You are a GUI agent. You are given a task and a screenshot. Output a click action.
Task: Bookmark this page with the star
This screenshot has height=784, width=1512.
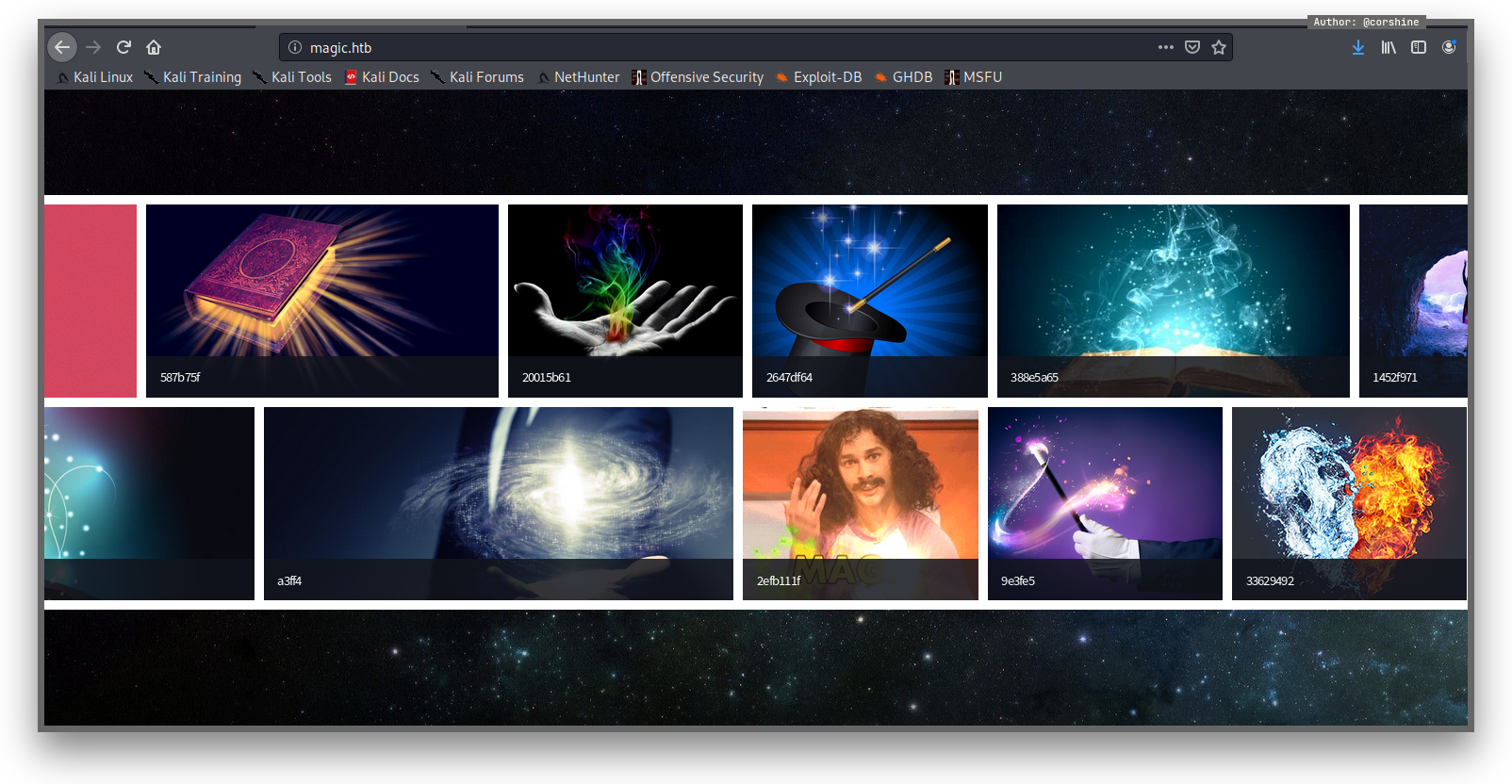[1219, 47]
